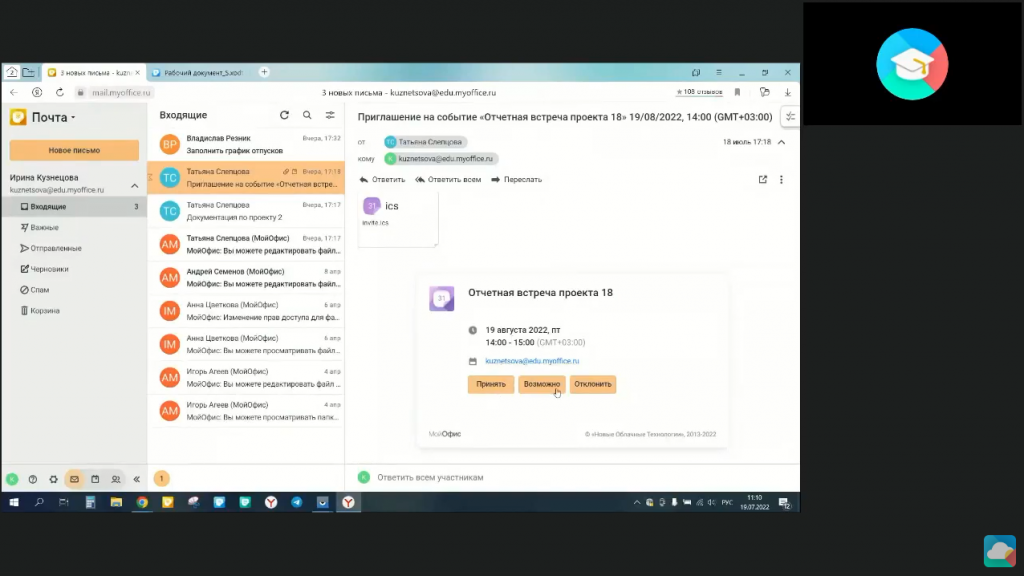Viewport: 1024px width, 576px height.
Task: Open more actions menu of the message
Action: pos(781,180)
